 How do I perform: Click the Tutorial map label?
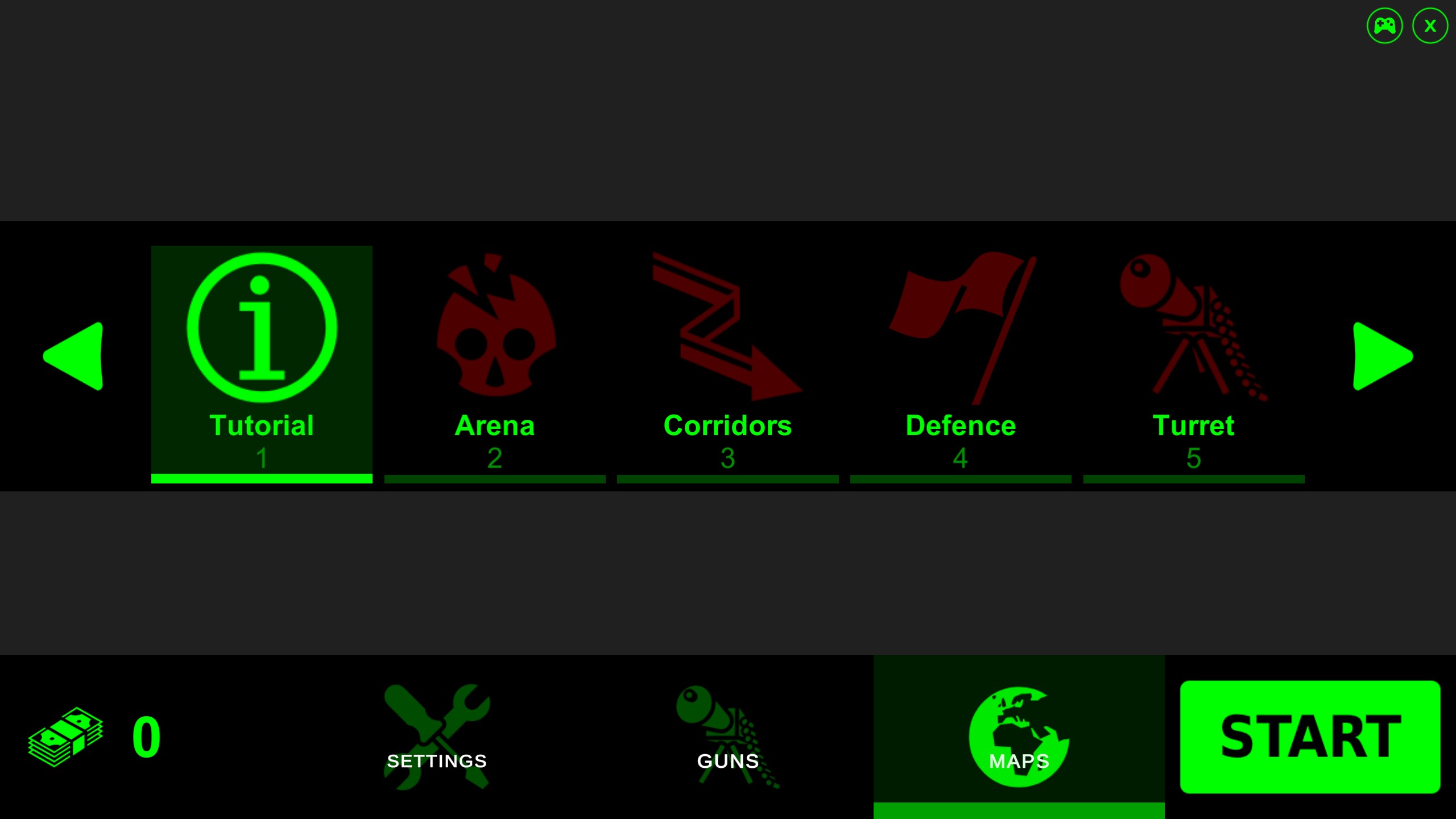coord(262,425)
